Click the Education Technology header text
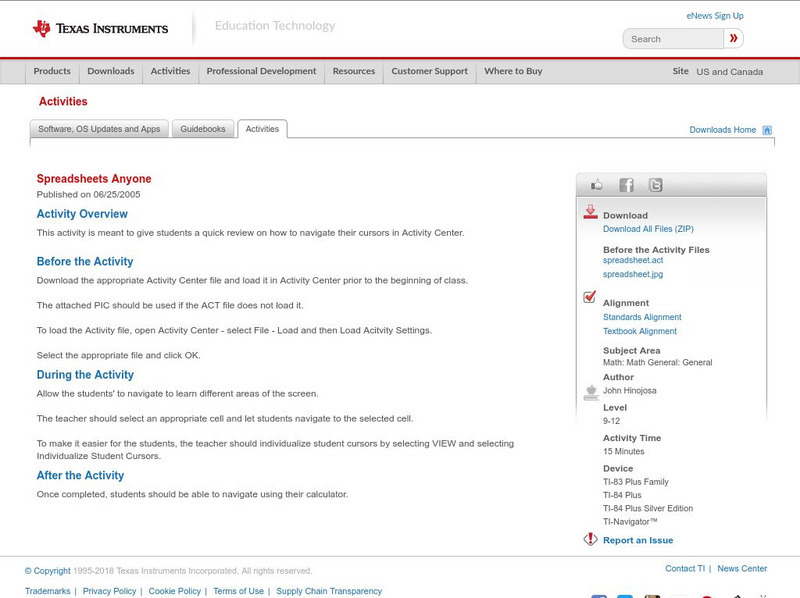The height and width of the screenshot is (598, 800). pos(275,26)
